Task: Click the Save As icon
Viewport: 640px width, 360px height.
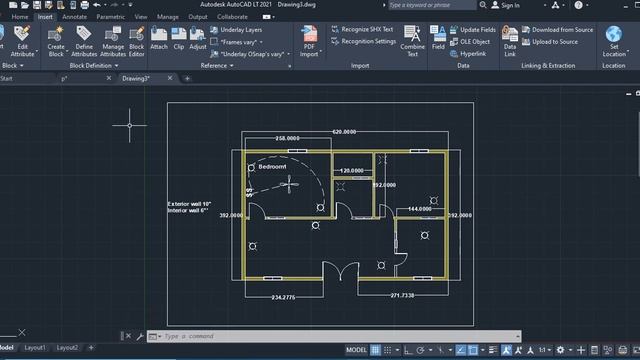Action: pos(49,5)
